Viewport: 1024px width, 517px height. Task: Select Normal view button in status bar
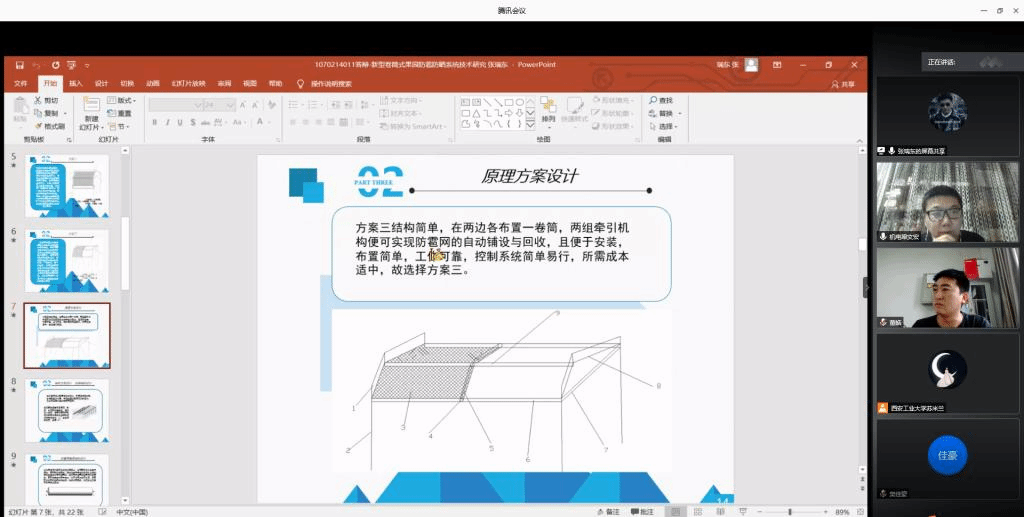point(677,511)
